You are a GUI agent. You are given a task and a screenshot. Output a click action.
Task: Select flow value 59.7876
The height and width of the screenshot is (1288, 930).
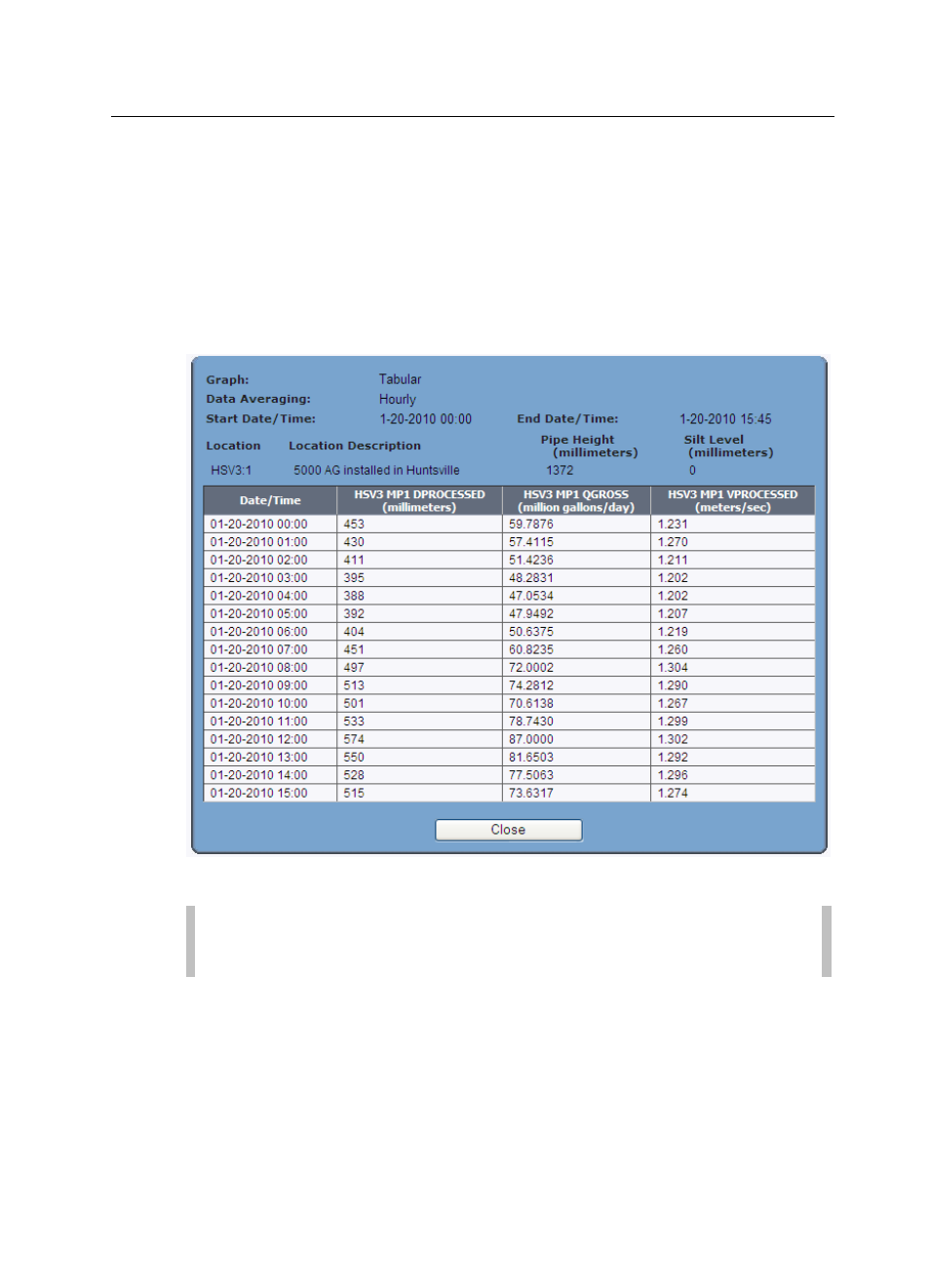tap(531, 525)
